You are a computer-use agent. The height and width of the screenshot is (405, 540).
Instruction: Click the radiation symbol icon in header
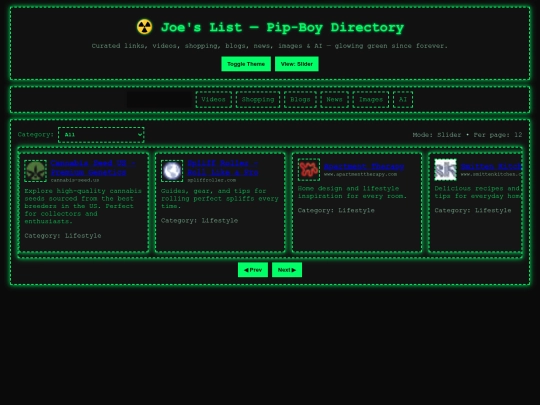click(x=144, y=27)
